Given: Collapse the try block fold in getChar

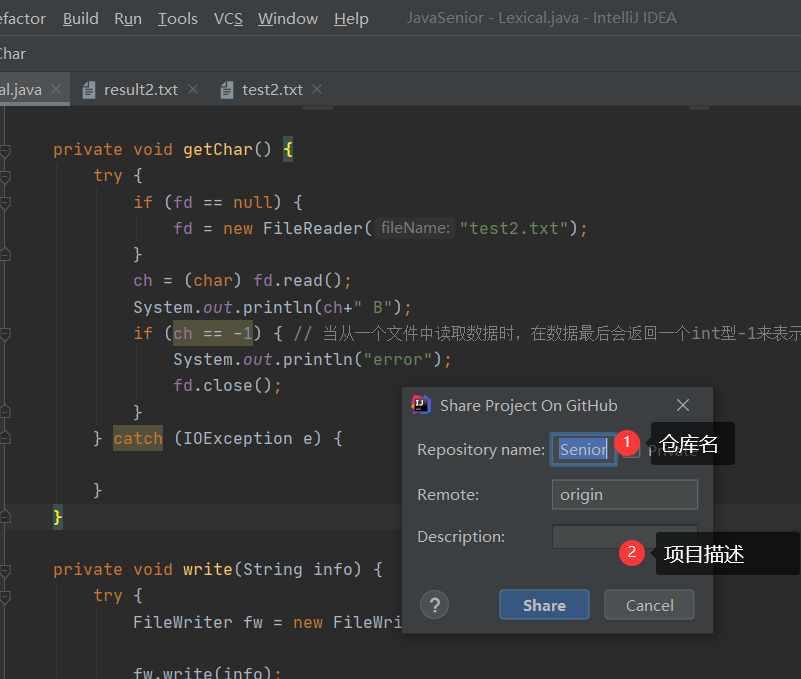Looking at the screenshot, I should click(5, 177).
